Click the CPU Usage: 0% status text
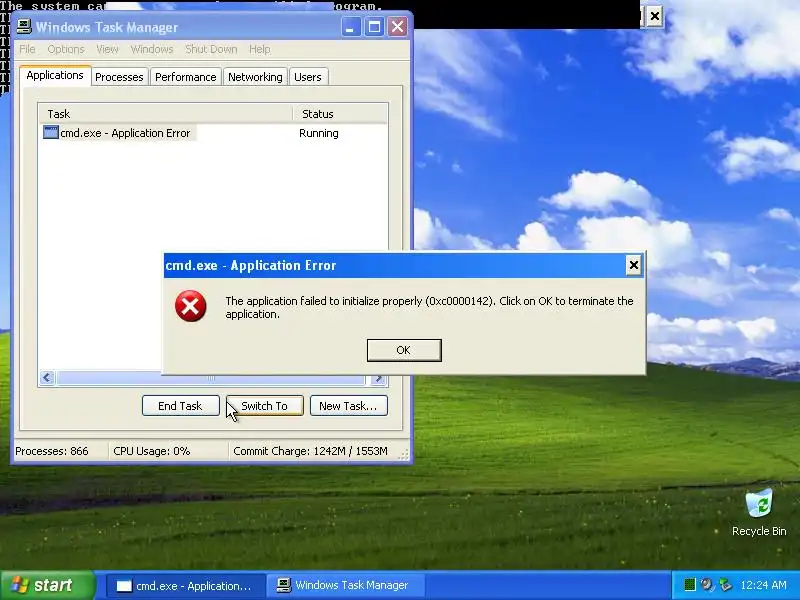Viewport: 800px width, 600px height. point(152,451)
